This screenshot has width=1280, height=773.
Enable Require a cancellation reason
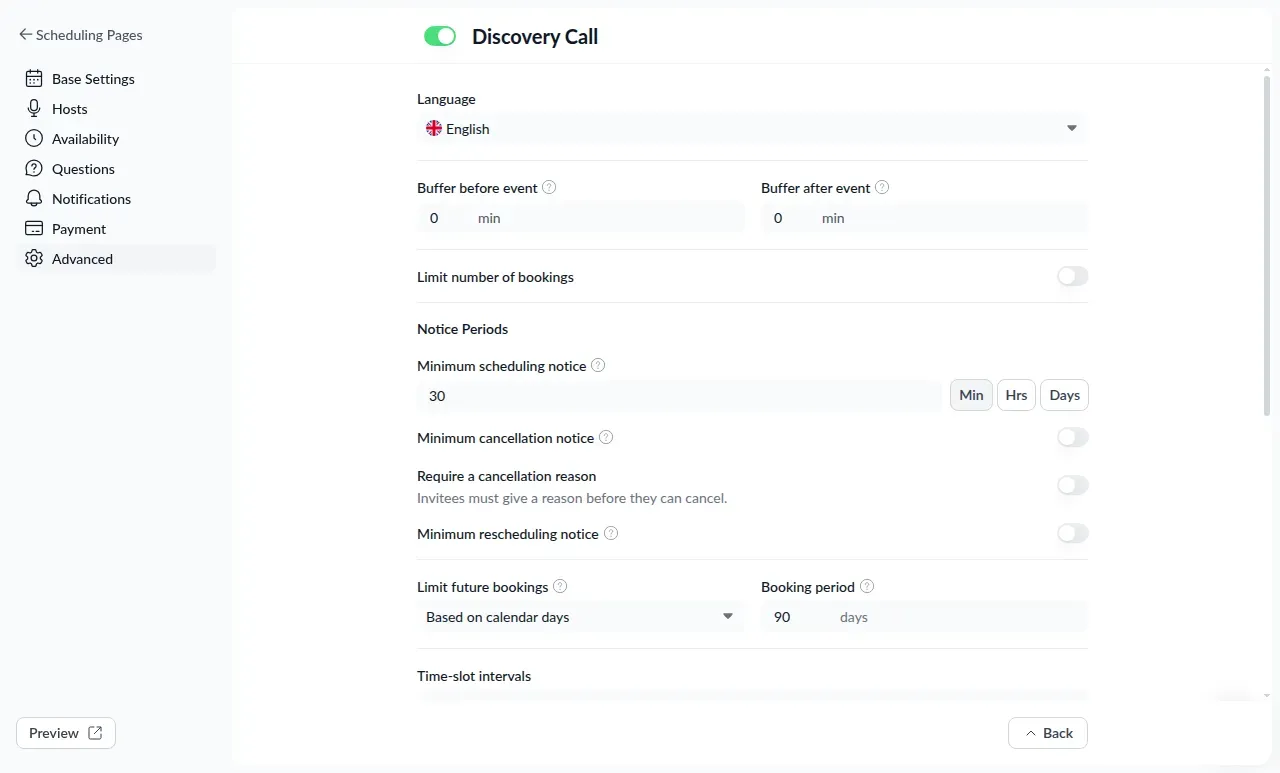coord(1073,486)
